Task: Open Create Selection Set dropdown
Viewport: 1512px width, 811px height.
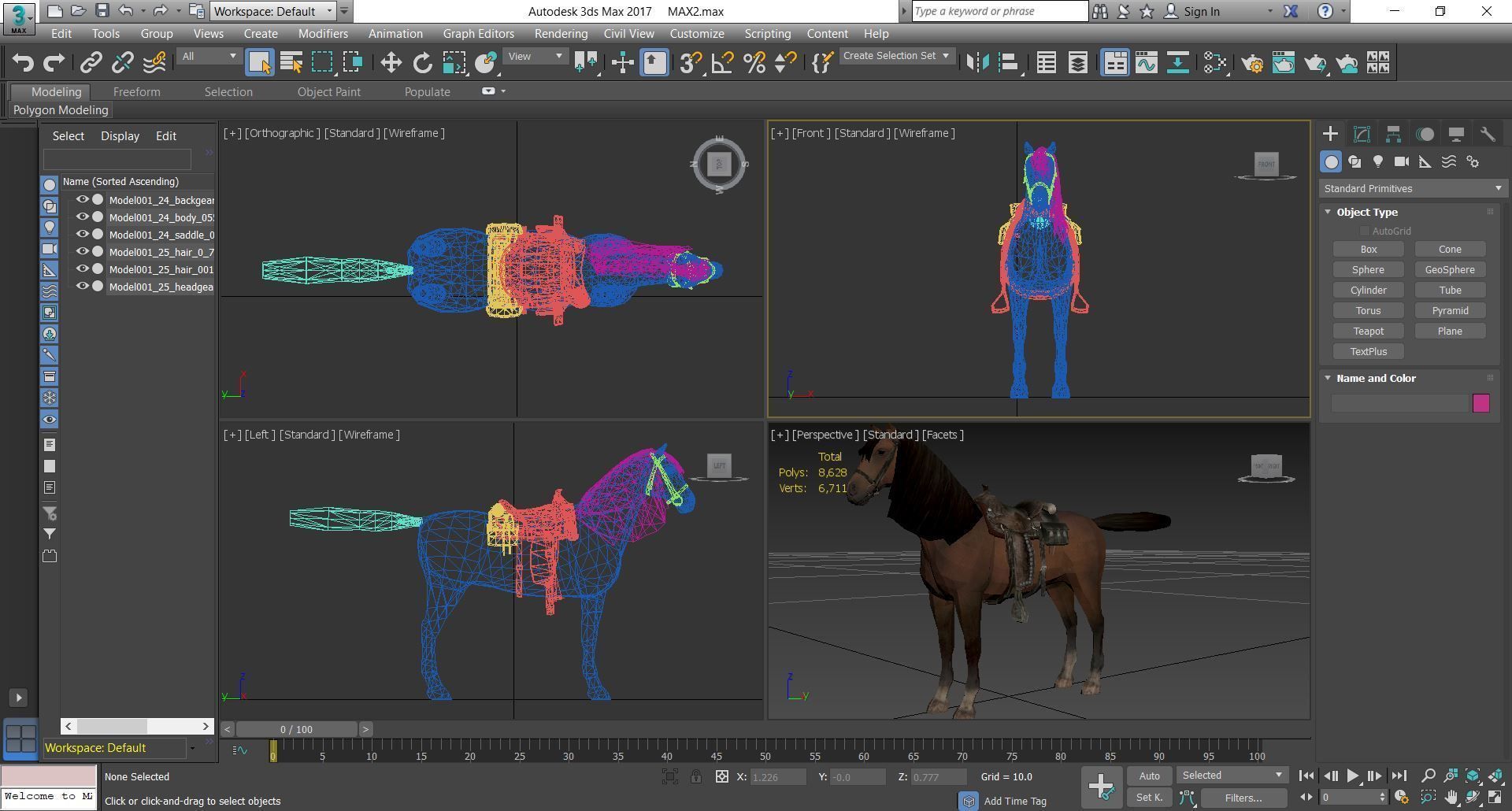Action: click(896, 56)
